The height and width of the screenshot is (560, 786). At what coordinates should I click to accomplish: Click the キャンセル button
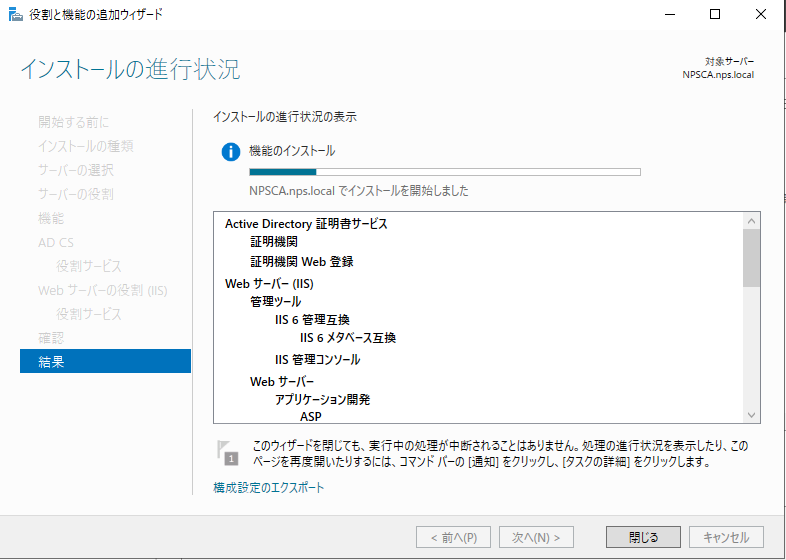coord(726,537)
